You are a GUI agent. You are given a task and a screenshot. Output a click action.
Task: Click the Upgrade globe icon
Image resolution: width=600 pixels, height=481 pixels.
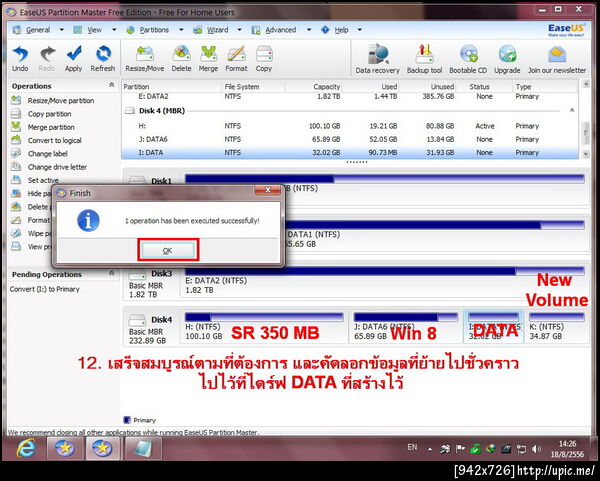507,54
